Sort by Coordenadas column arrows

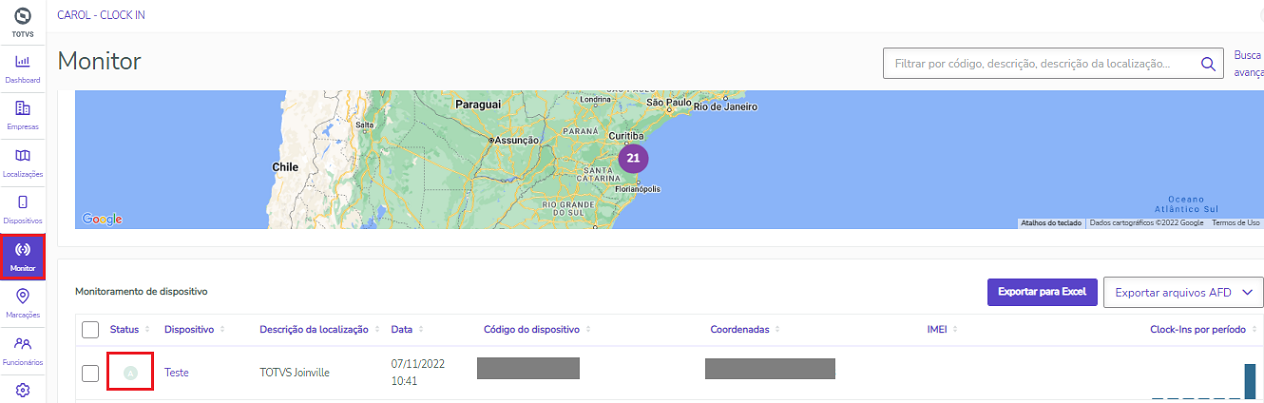[x=778, y=330]
